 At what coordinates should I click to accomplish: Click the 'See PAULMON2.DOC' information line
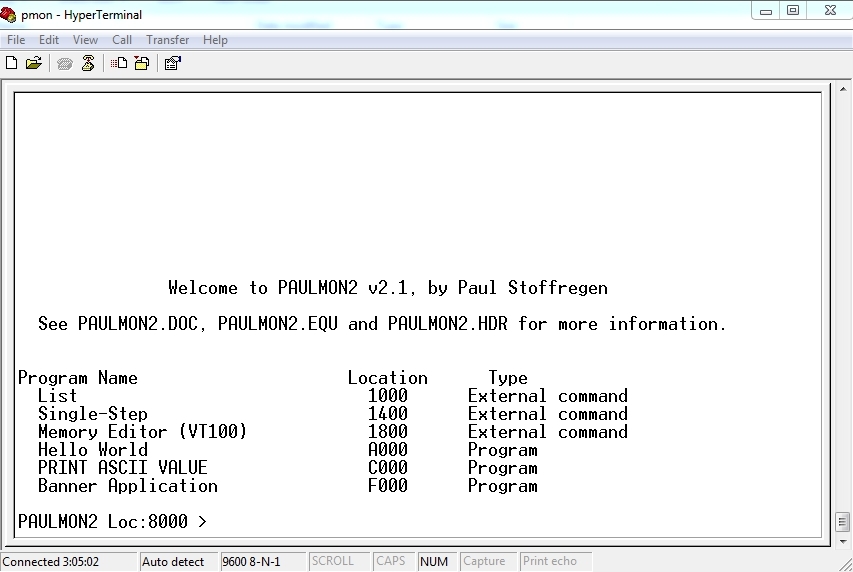coord(382,324)
